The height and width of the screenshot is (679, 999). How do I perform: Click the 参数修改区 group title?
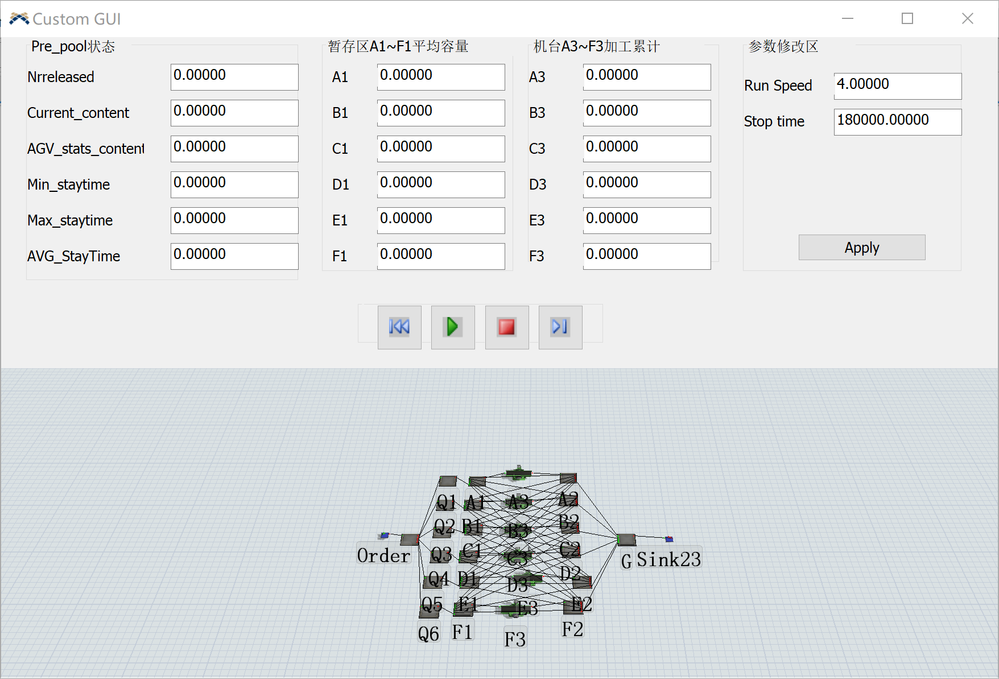[x=783, y=46]
